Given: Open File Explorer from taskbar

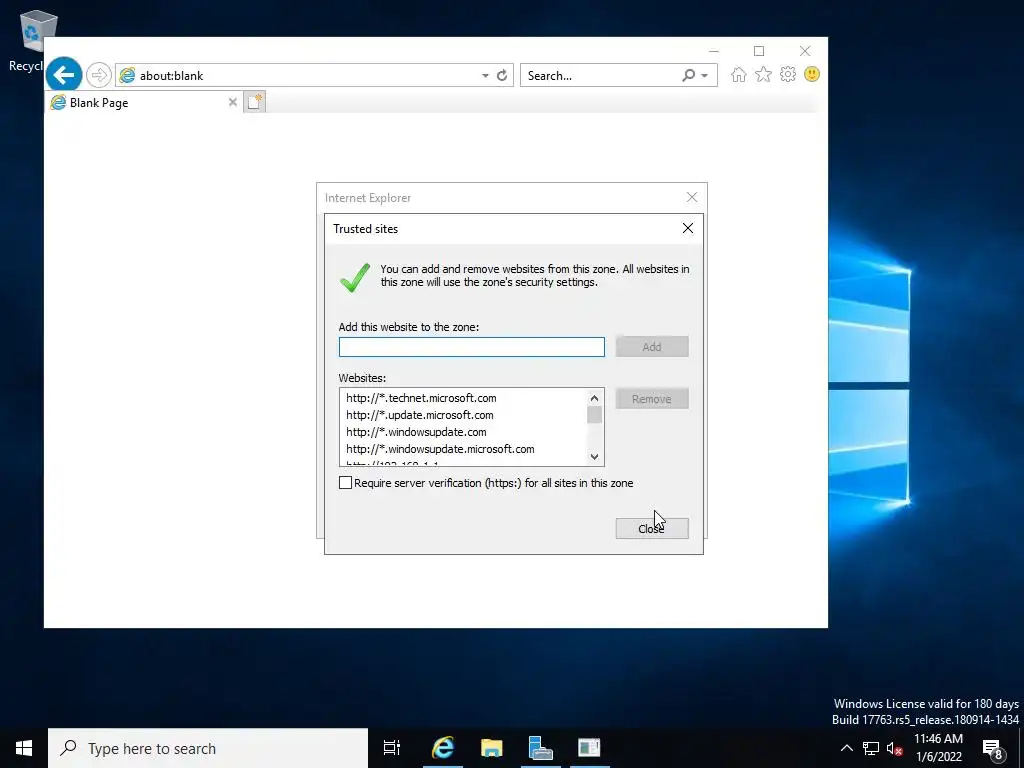Looking at the screenshot, I should click(492, 748).
